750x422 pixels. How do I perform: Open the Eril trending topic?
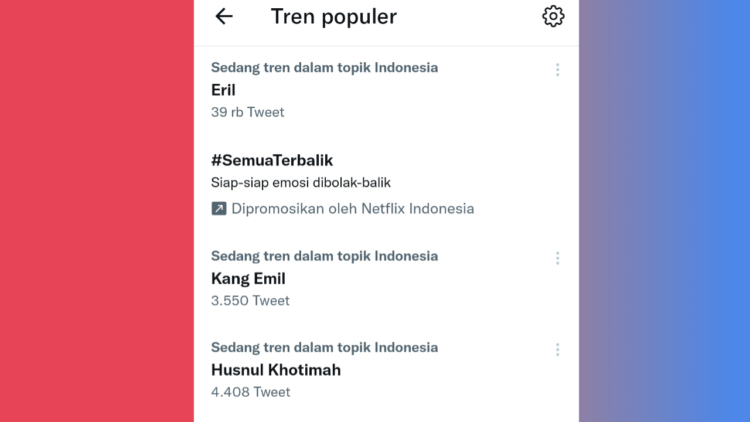[224, 90]
